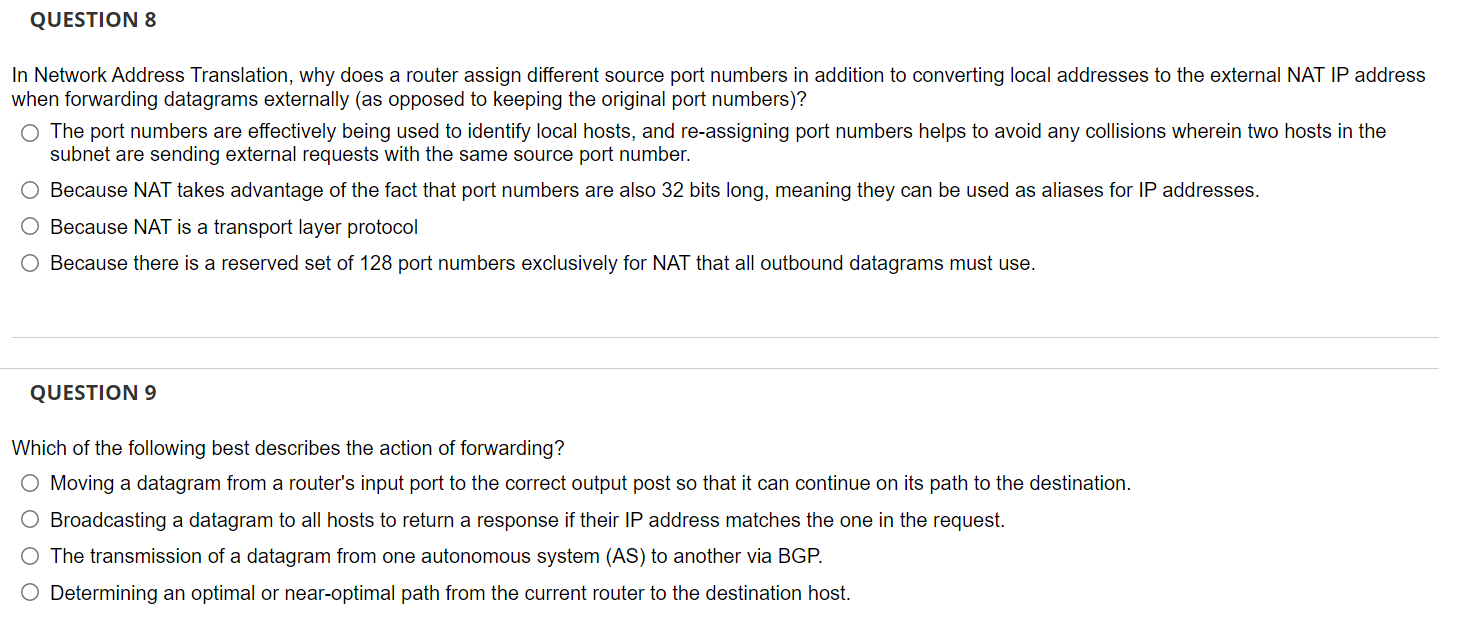Pick radio button 'NAT is a transport layer protocol'
Image resolution: width=1460 pixels, height=636 pixels.
pos(31,228)
